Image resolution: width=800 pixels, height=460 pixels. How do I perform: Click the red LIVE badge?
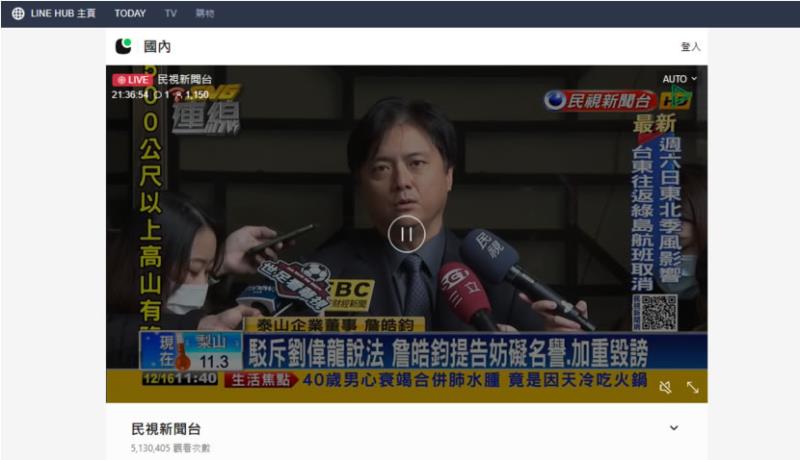tap(132, 80)
